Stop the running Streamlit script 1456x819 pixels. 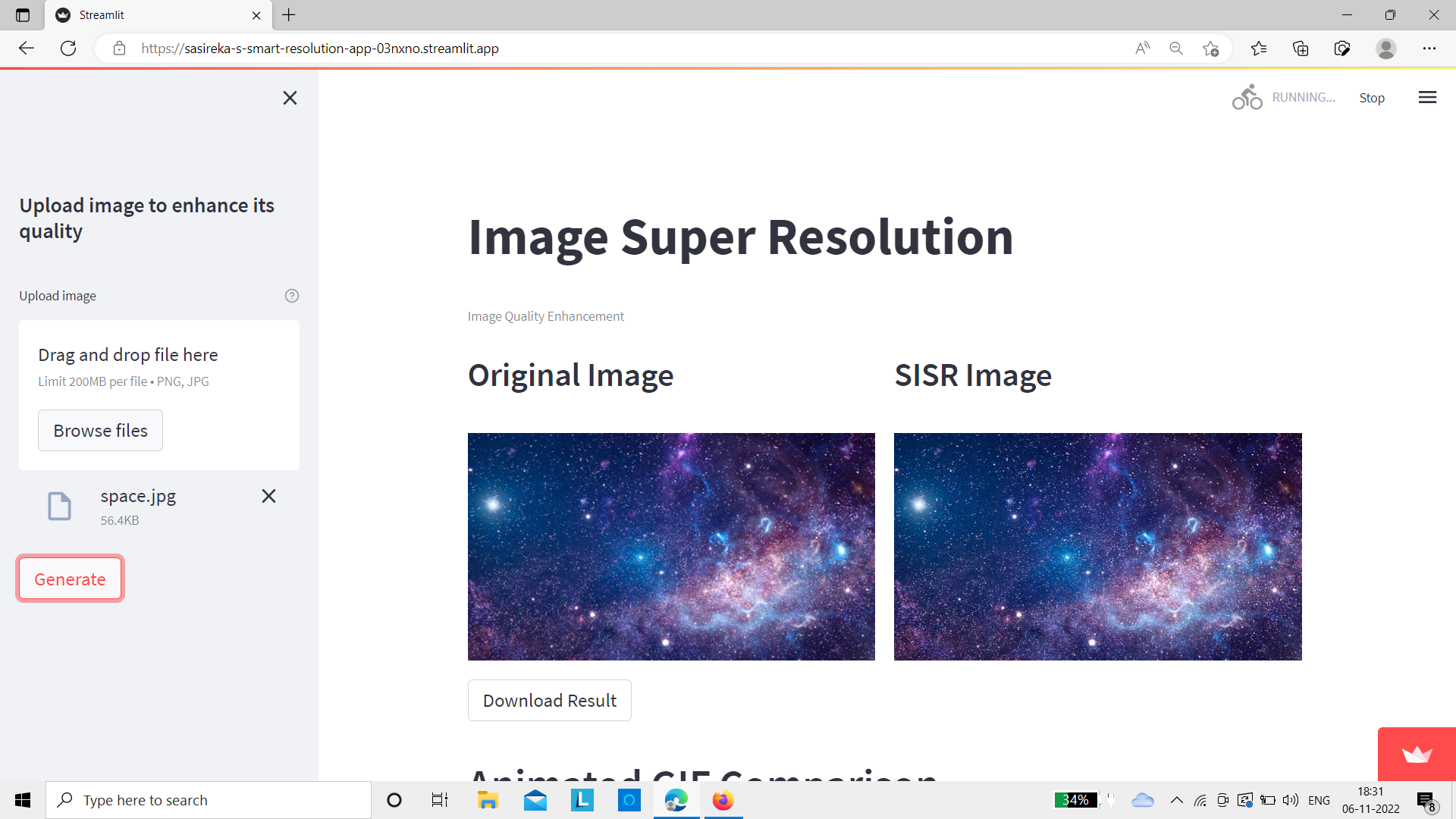(1371, 98)
